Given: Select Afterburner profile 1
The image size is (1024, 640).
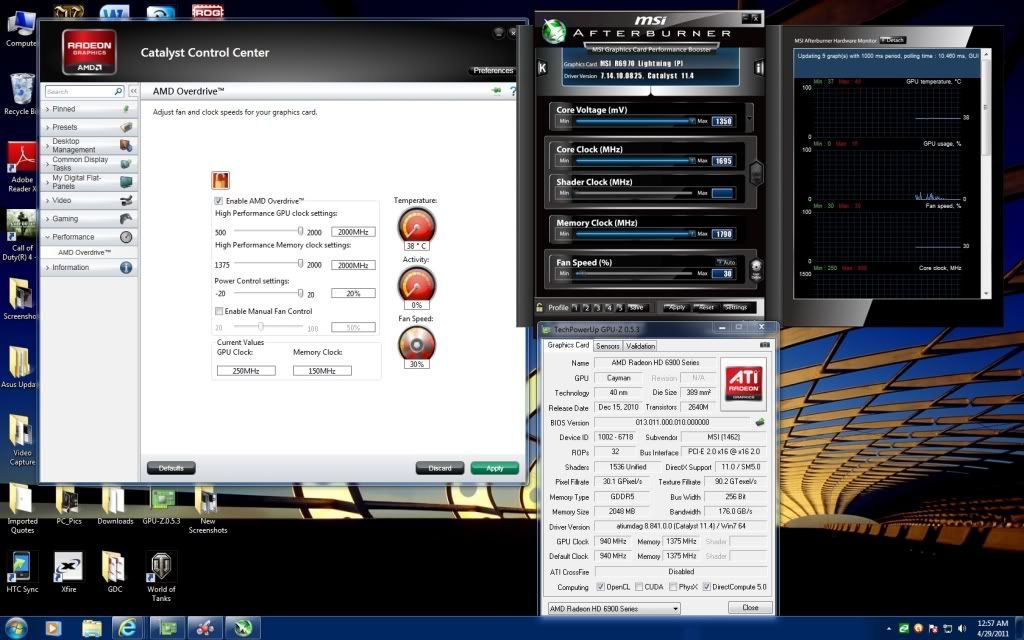Looking at the screenshot, I should 575,308.
